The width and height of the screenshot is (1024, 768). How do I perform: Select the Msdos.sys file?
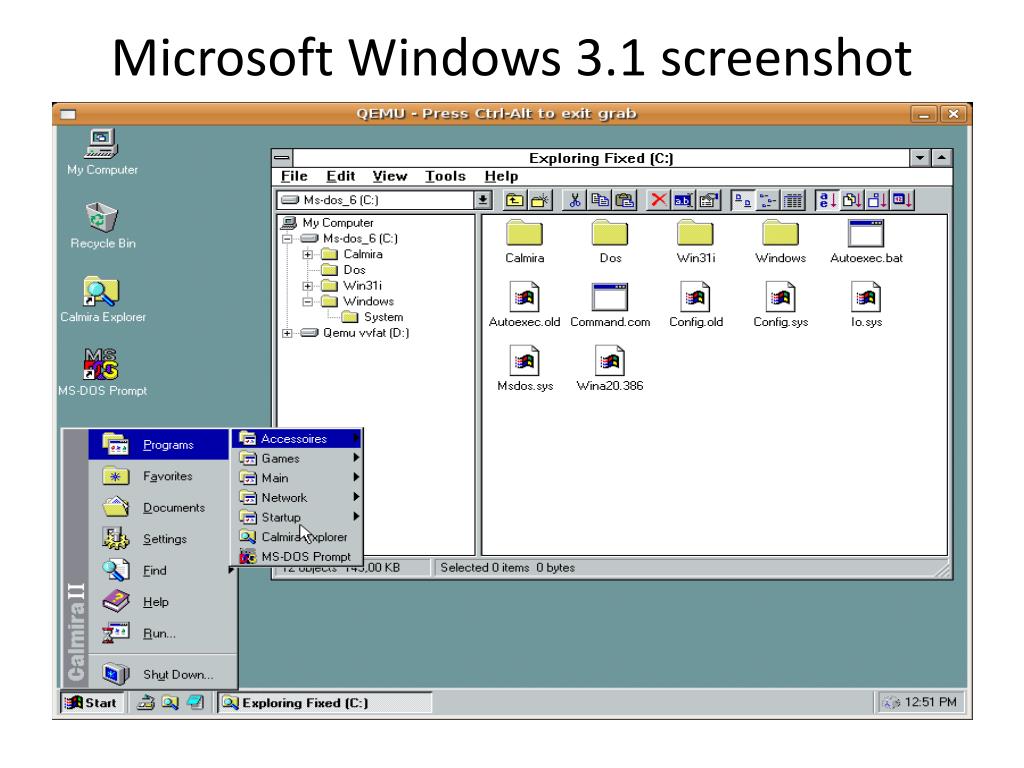524,368
